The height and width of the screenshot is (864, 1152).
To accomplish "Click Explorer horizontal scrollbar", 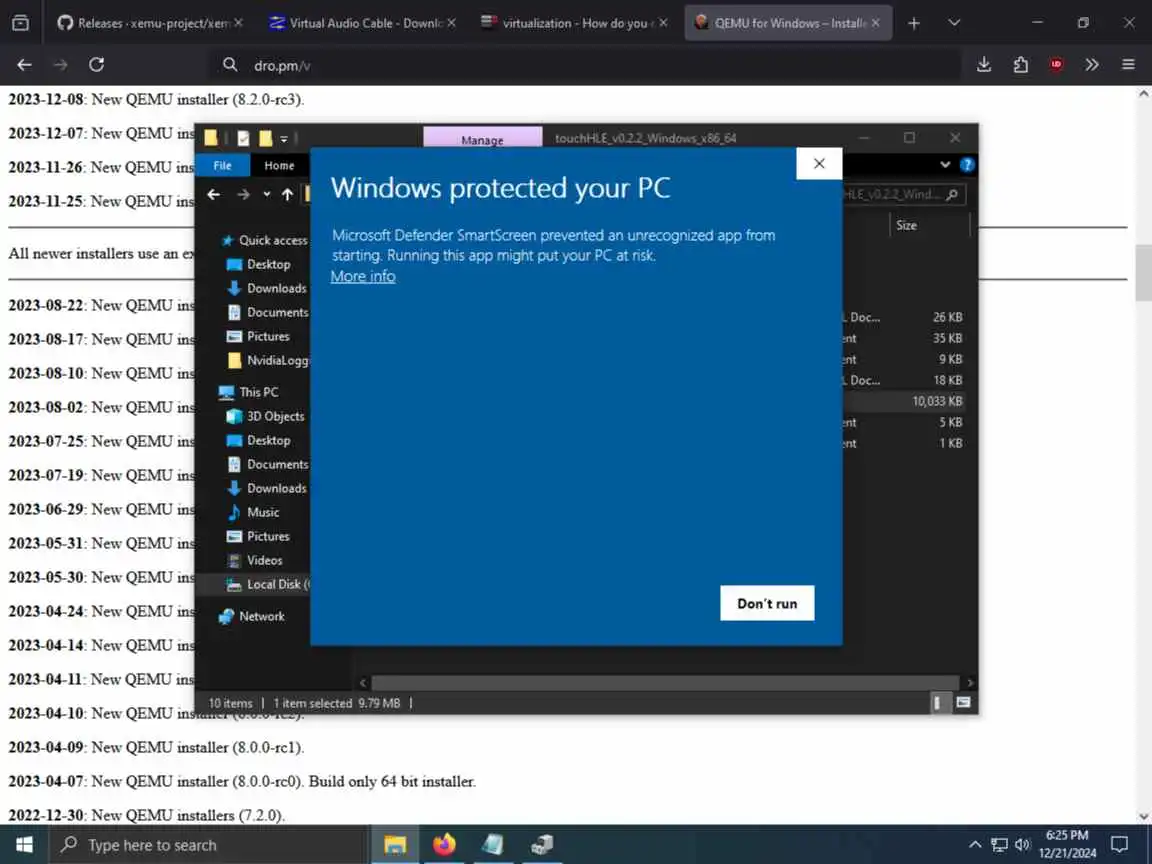I will click(665, 683).
